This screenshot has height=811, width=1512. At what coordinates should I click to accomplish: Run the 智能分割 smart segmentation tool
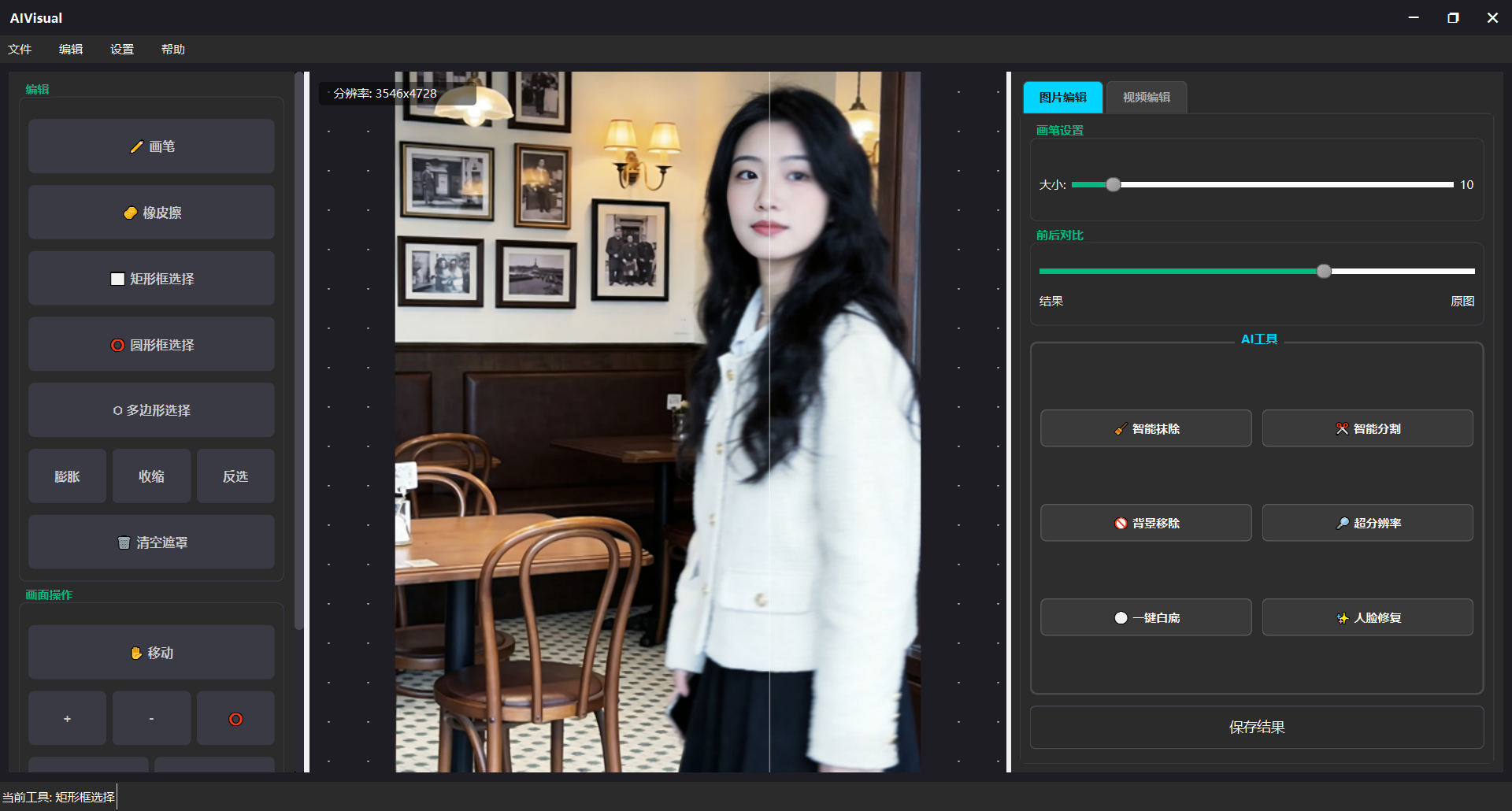[1367, 428]
